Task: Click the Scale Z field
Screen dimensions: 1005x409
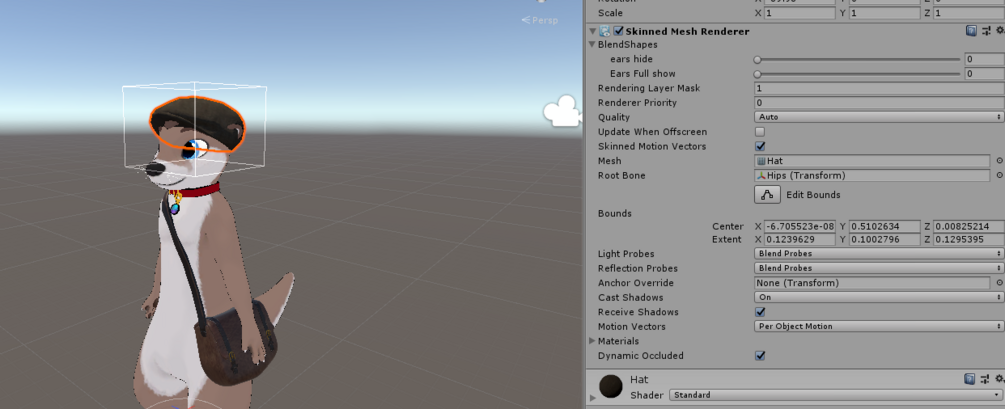Action: click(x=968, y=13)
